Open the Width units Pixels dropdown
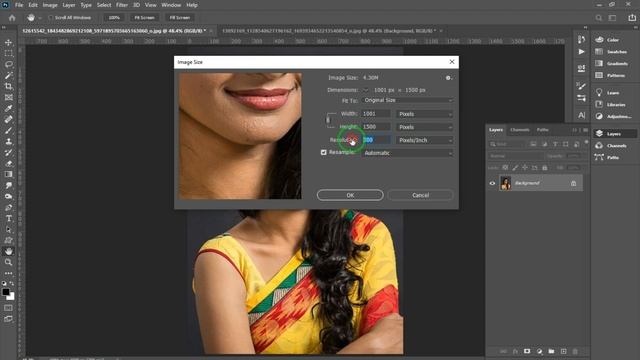 (x=424, y=114)
